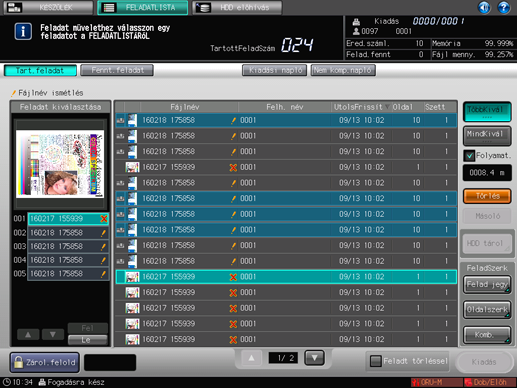The width and height of the screenshot is (517, 388).
Task: Select item 003 in the selection list
Action: pos(68,246)
